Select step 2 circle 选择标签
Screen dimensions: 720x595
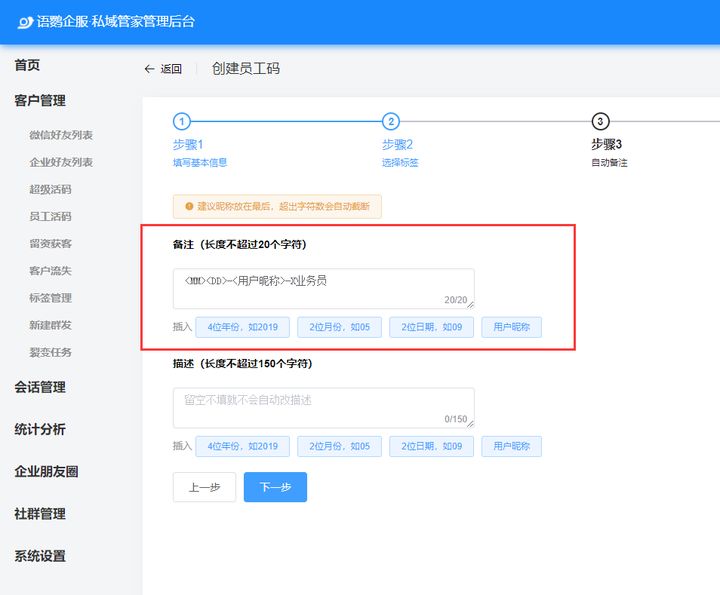(x=391, y=121)
